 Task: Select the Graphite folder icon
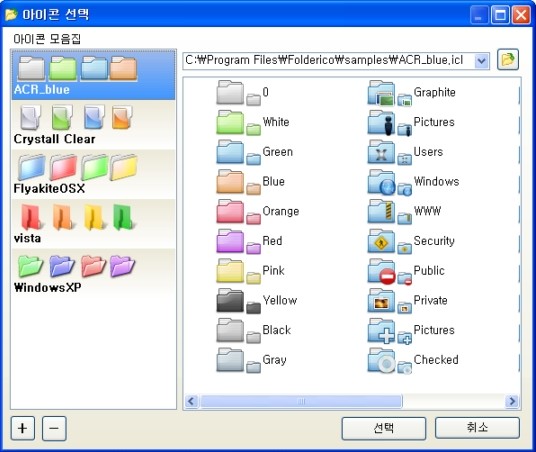click(x=381, y=92)
